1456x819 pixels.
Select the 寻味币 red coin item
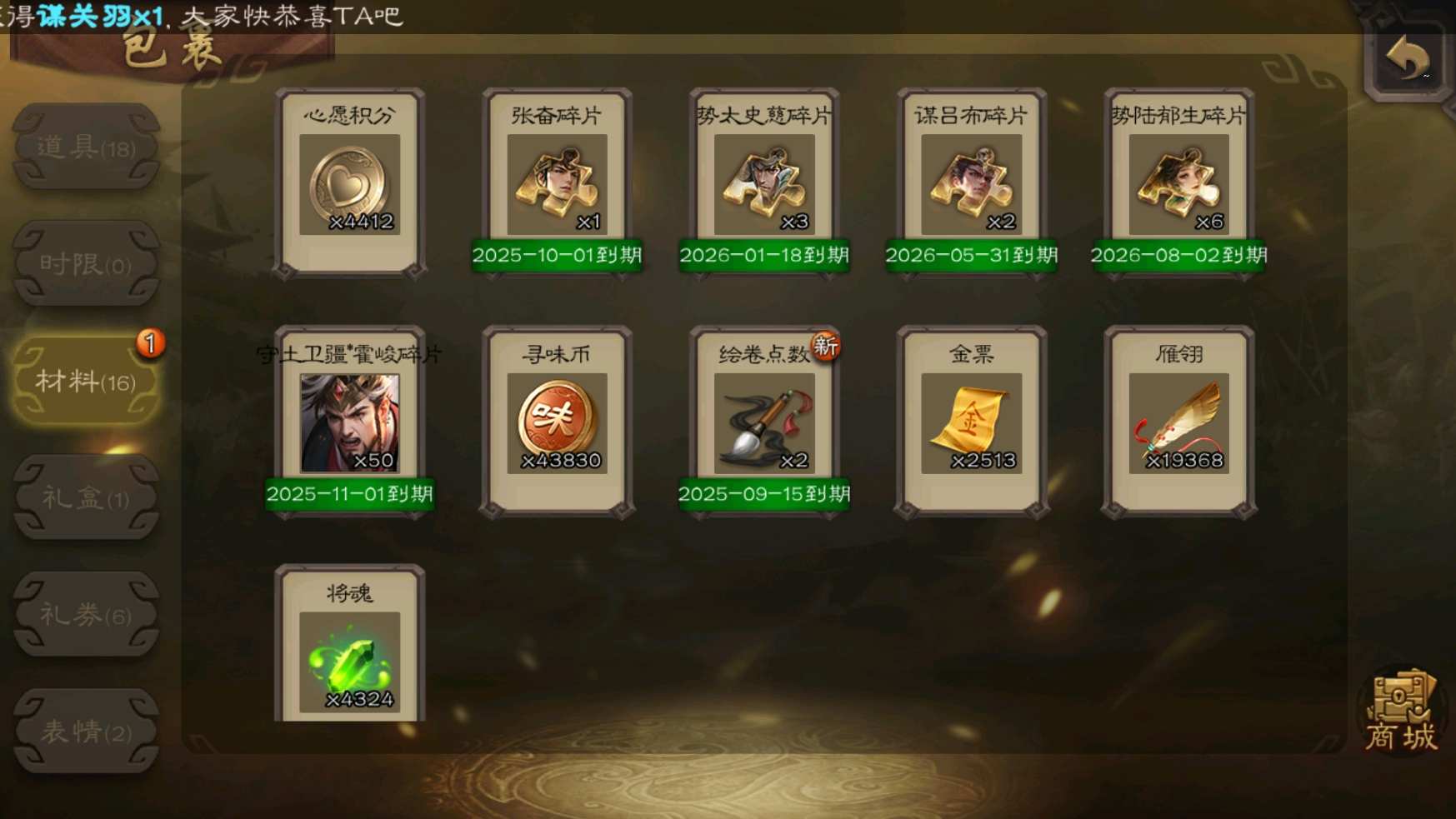pyautogui.click(x=557, y=423)
